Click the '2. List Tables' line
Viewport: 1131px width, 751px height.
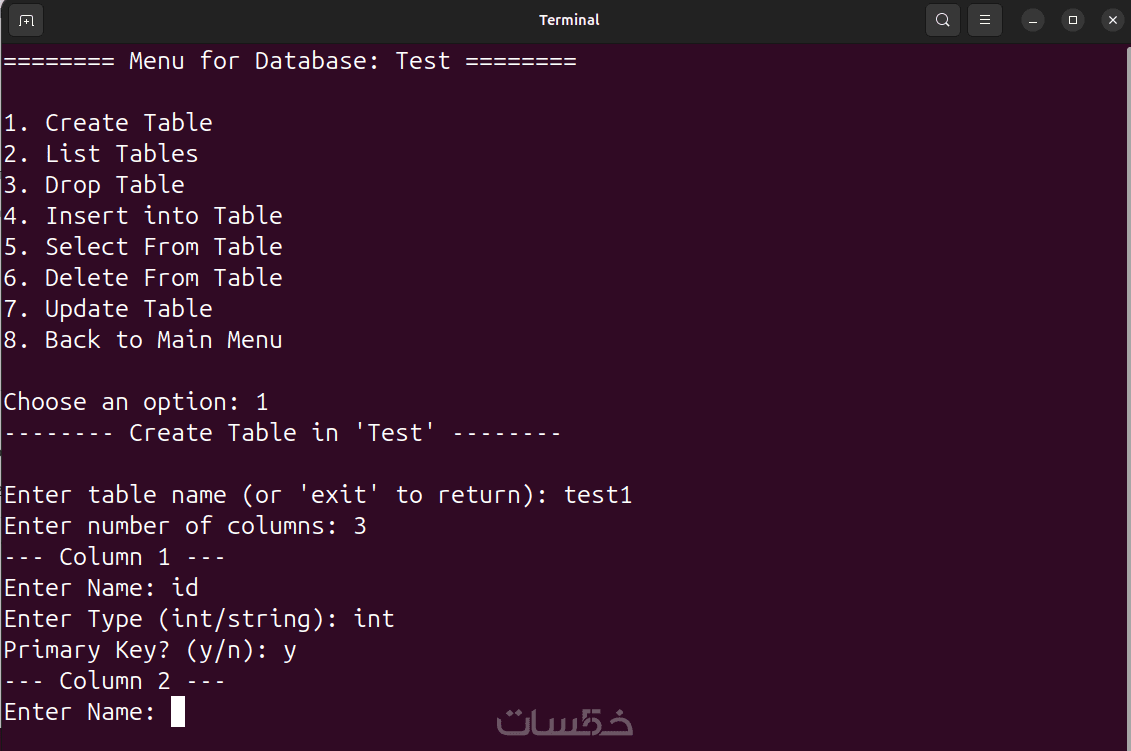[101, 154]
